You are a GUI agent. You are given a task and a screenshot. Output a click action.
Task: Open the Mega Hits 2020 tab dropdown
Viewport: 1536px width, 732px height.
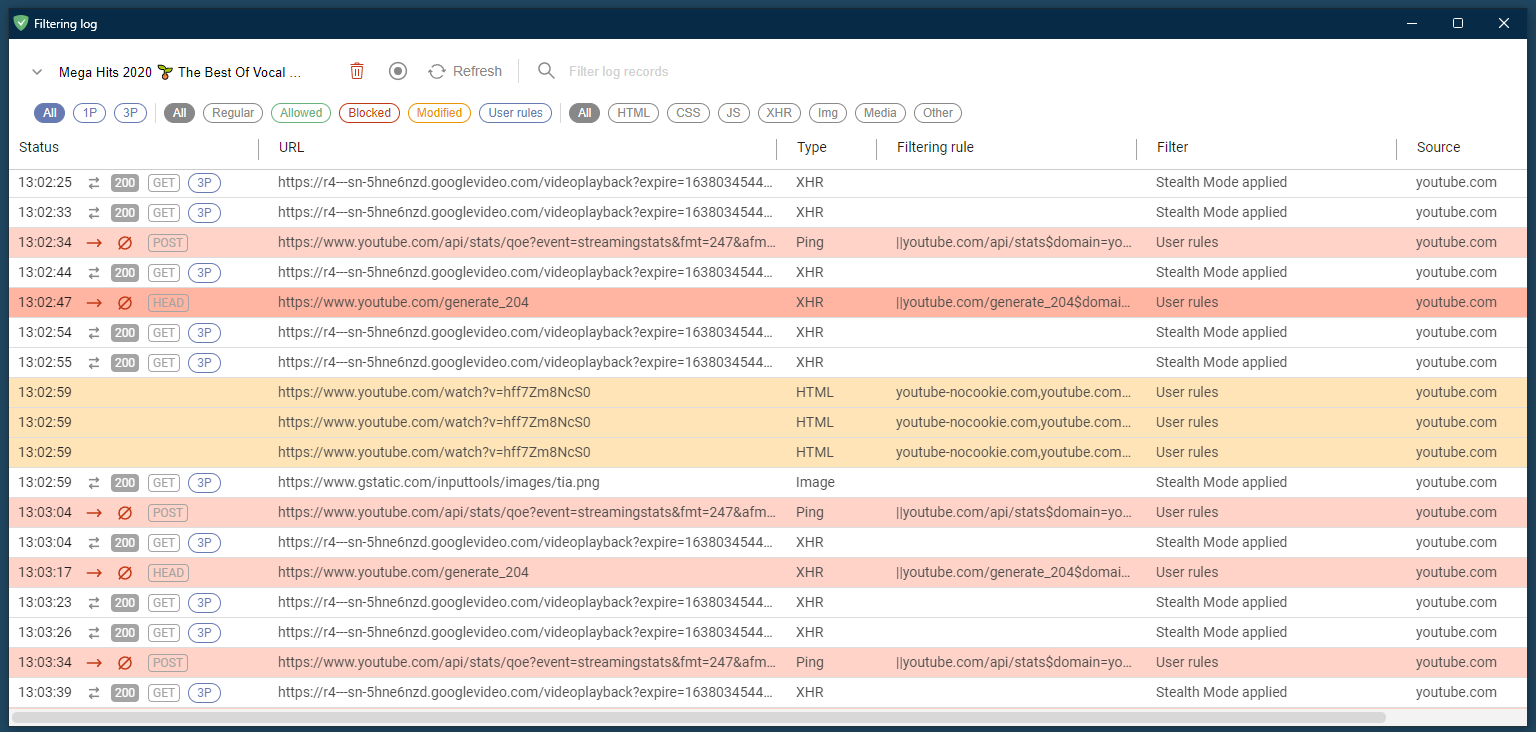click(180, 72)
